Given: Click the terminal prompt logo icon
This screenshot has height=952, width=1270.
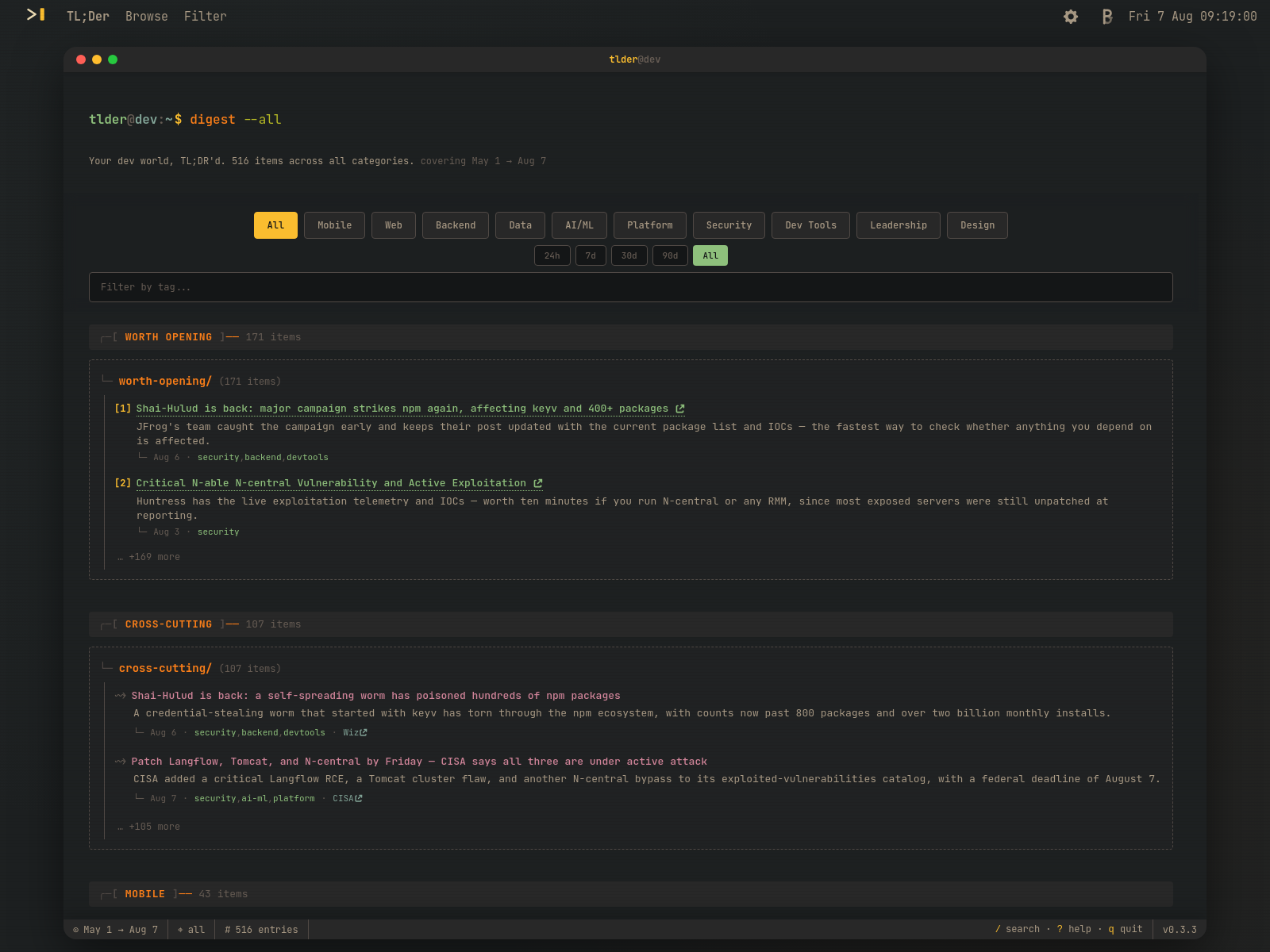Looking at the screenshot, I should click(36, 15).
